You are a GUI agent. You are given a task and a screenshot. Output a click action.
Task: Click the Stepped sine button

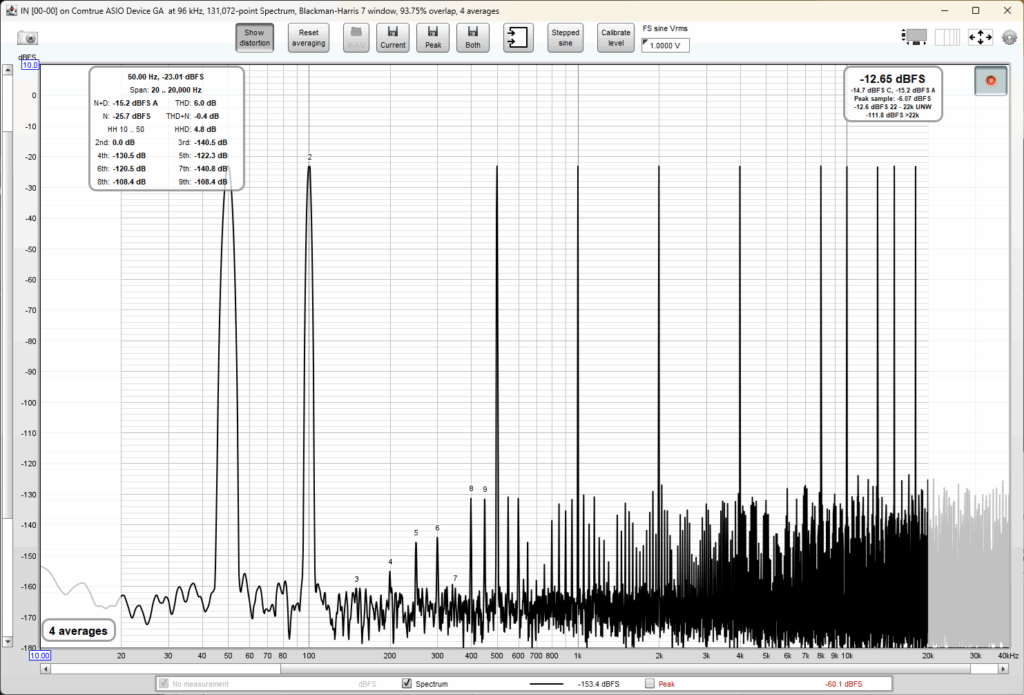pyautogui.click(x=566, y=37)
